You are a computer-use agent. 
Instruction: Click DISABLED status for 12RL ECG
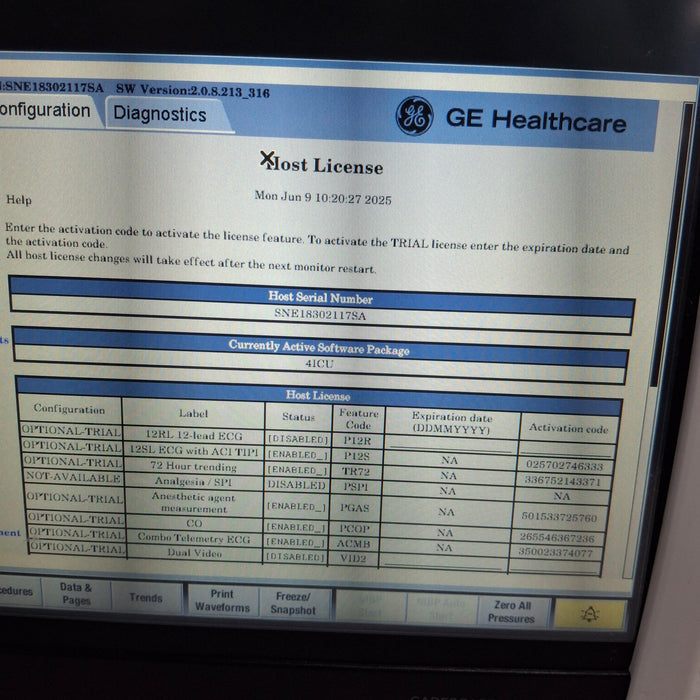click(298, 440)
